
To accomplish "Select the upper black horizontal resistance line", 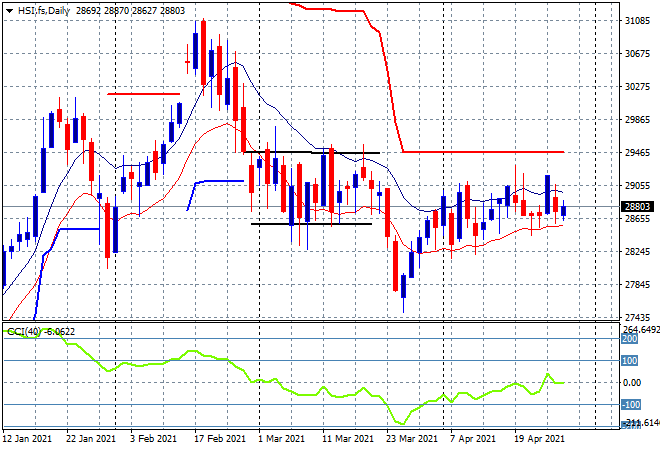I will 312,152.
